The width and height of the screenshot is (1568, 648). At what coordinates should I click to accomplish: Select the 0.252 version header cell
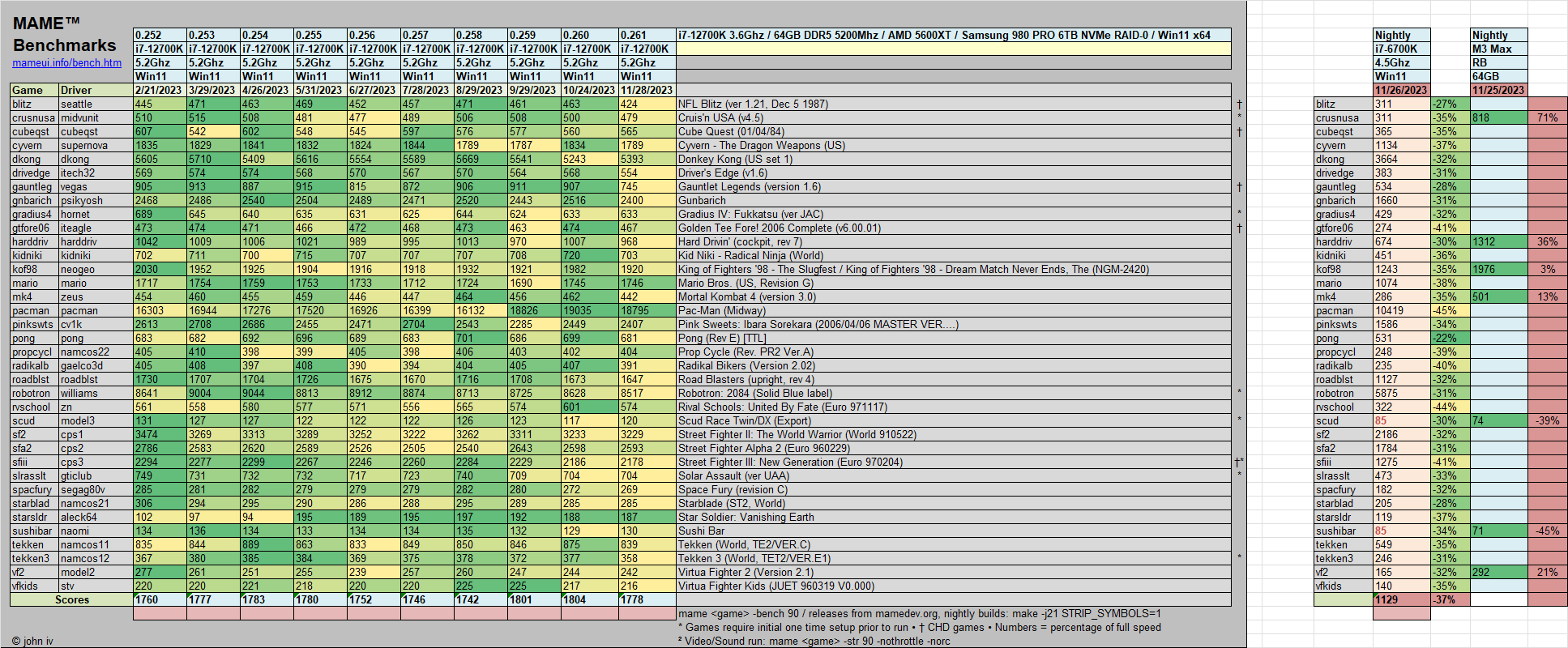(x=160, y=35)
